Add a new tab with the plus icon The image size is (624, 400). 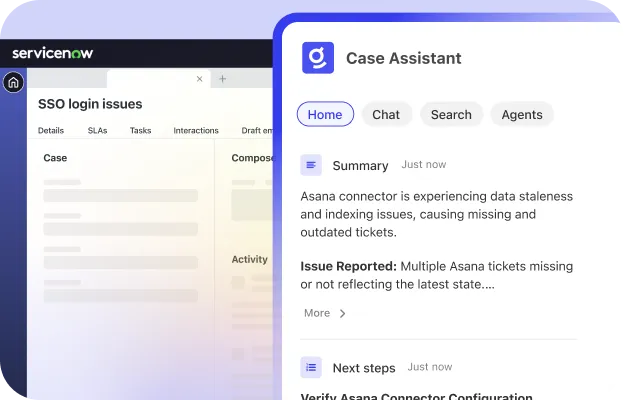click(x=222, y=79)
